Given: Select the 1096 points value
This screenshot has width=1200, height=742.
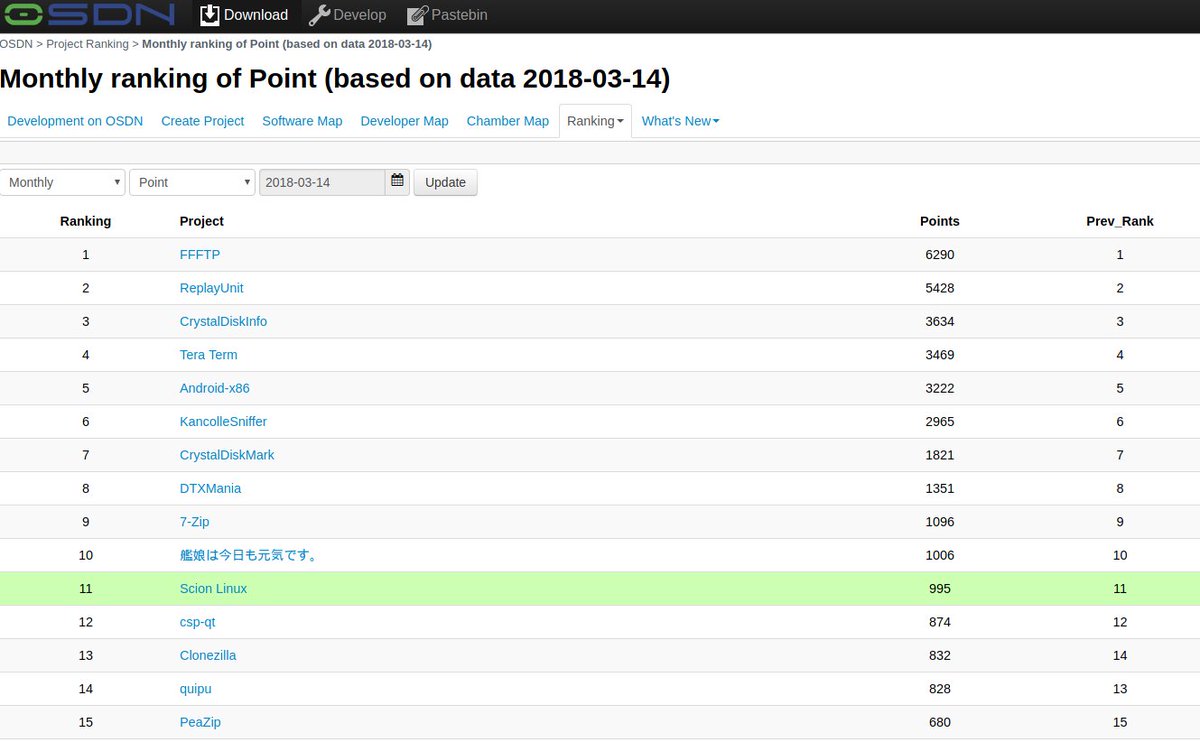Looking at the screenshot, I should point(940,522).
